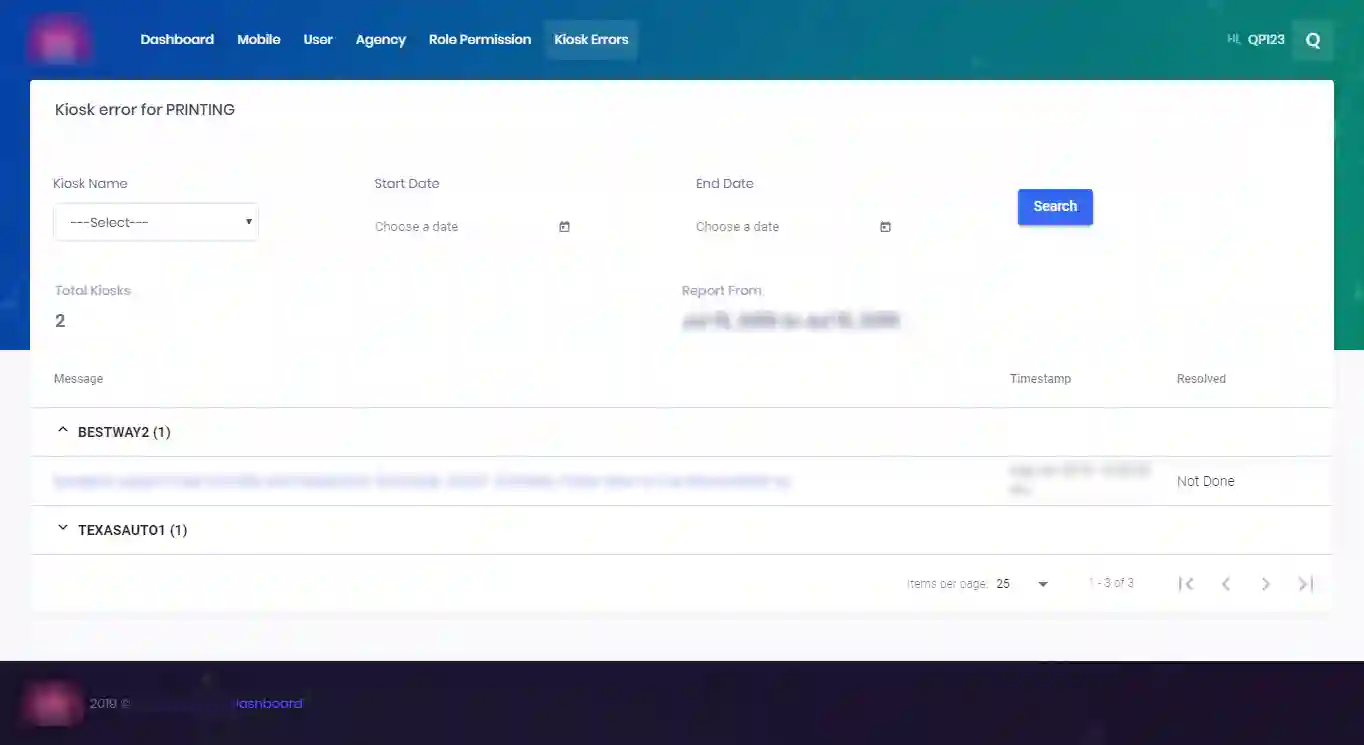Jump to last page of results
1364x745 pixels.
pos(1305,584)
